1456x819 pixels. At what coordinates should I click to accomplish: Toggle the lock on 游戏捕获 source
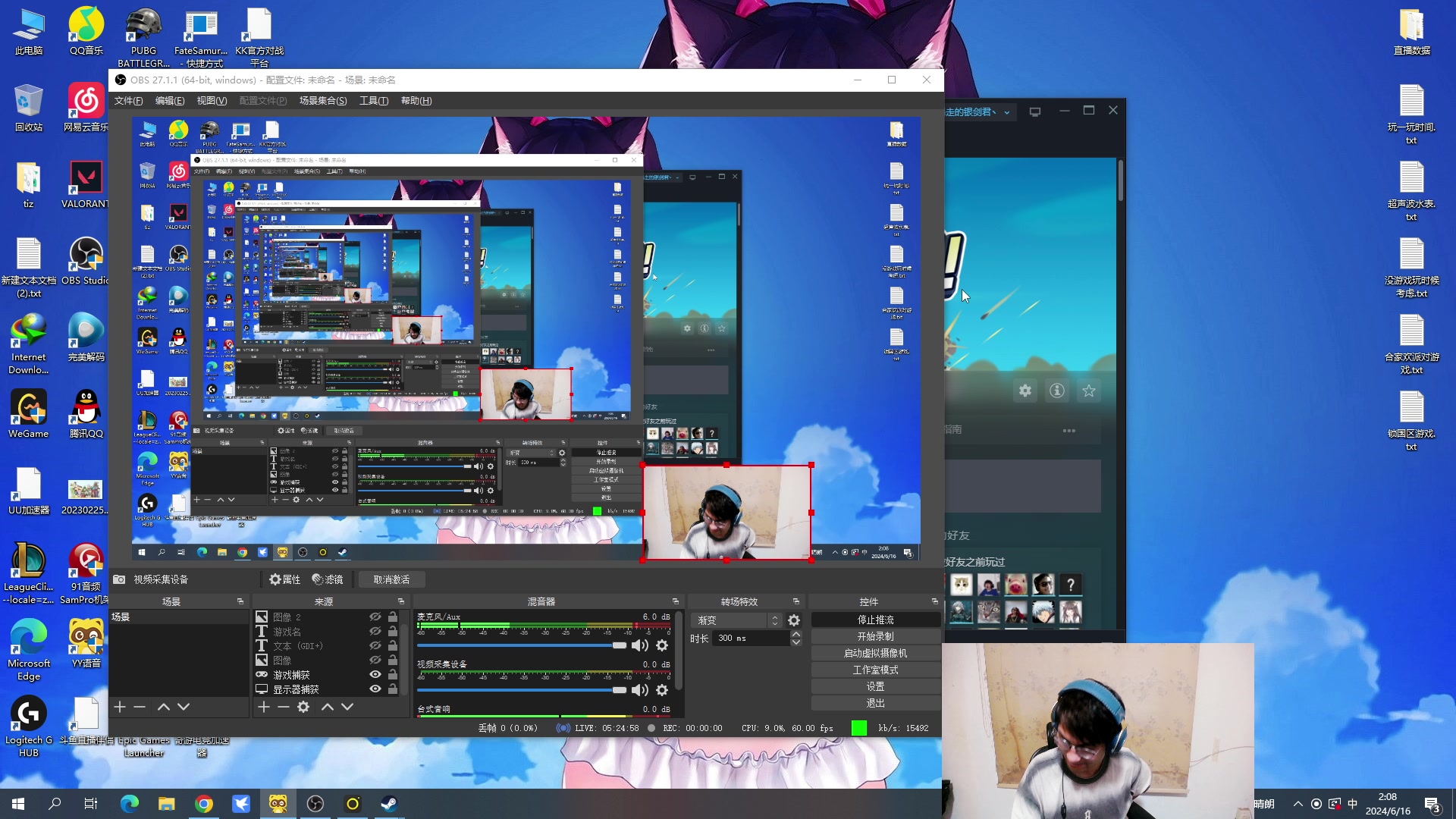[393, 675]
